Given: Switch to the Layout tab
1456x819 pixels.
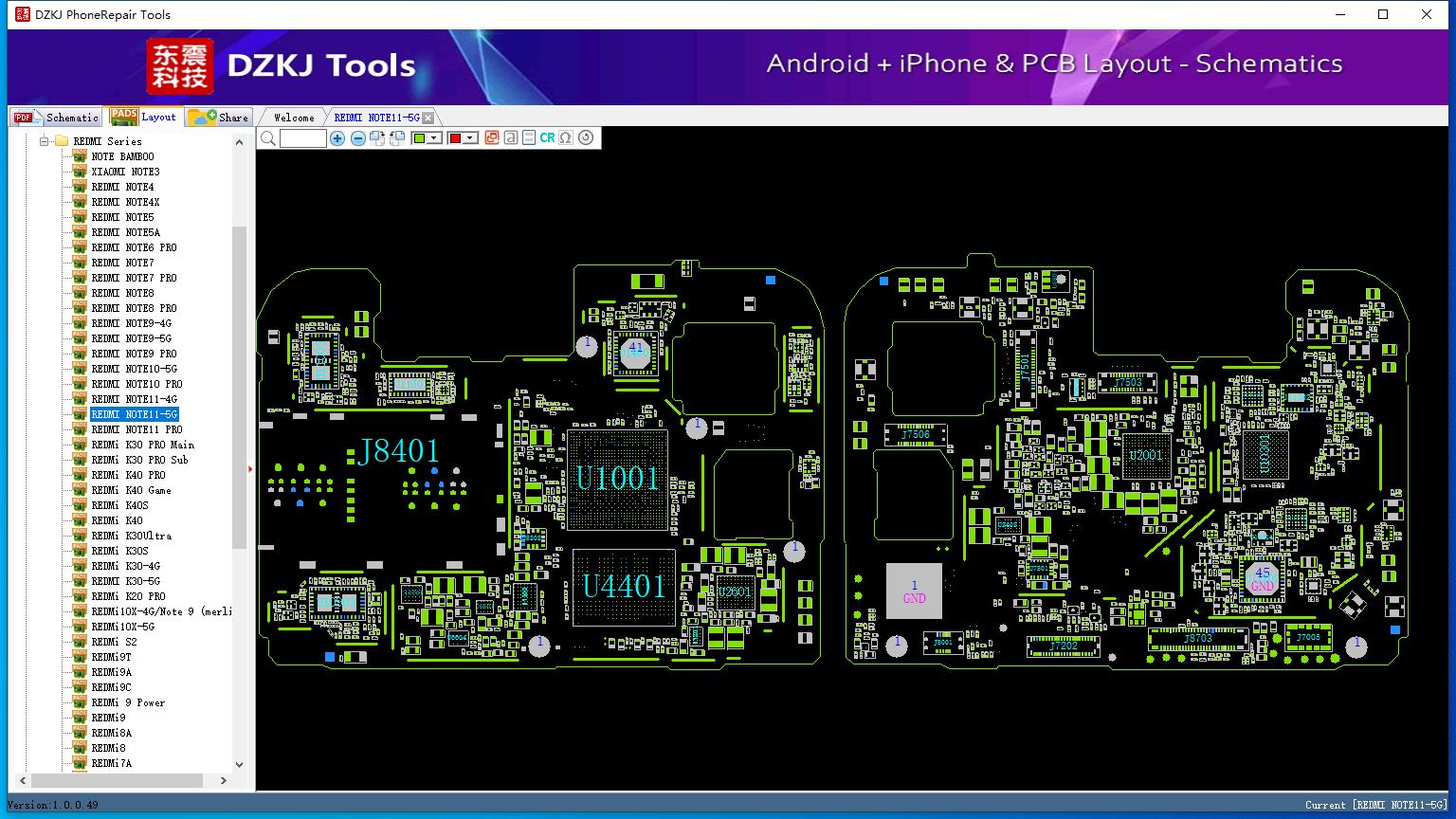Looking at the screenshot, I should pyautogui.click(x=144, y=117).
